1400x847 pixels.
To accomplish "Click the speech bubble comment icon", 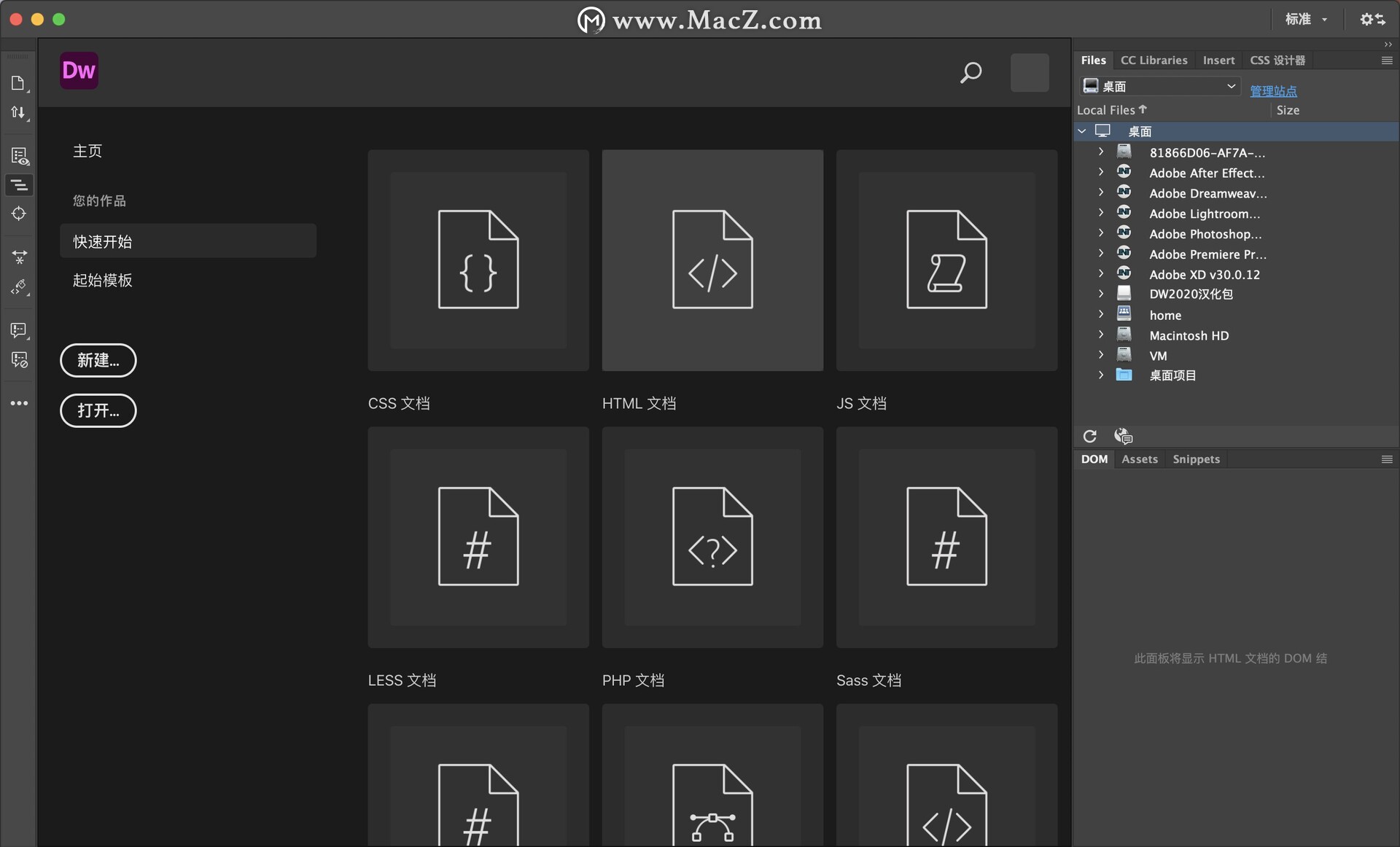I will pos(19,330).
